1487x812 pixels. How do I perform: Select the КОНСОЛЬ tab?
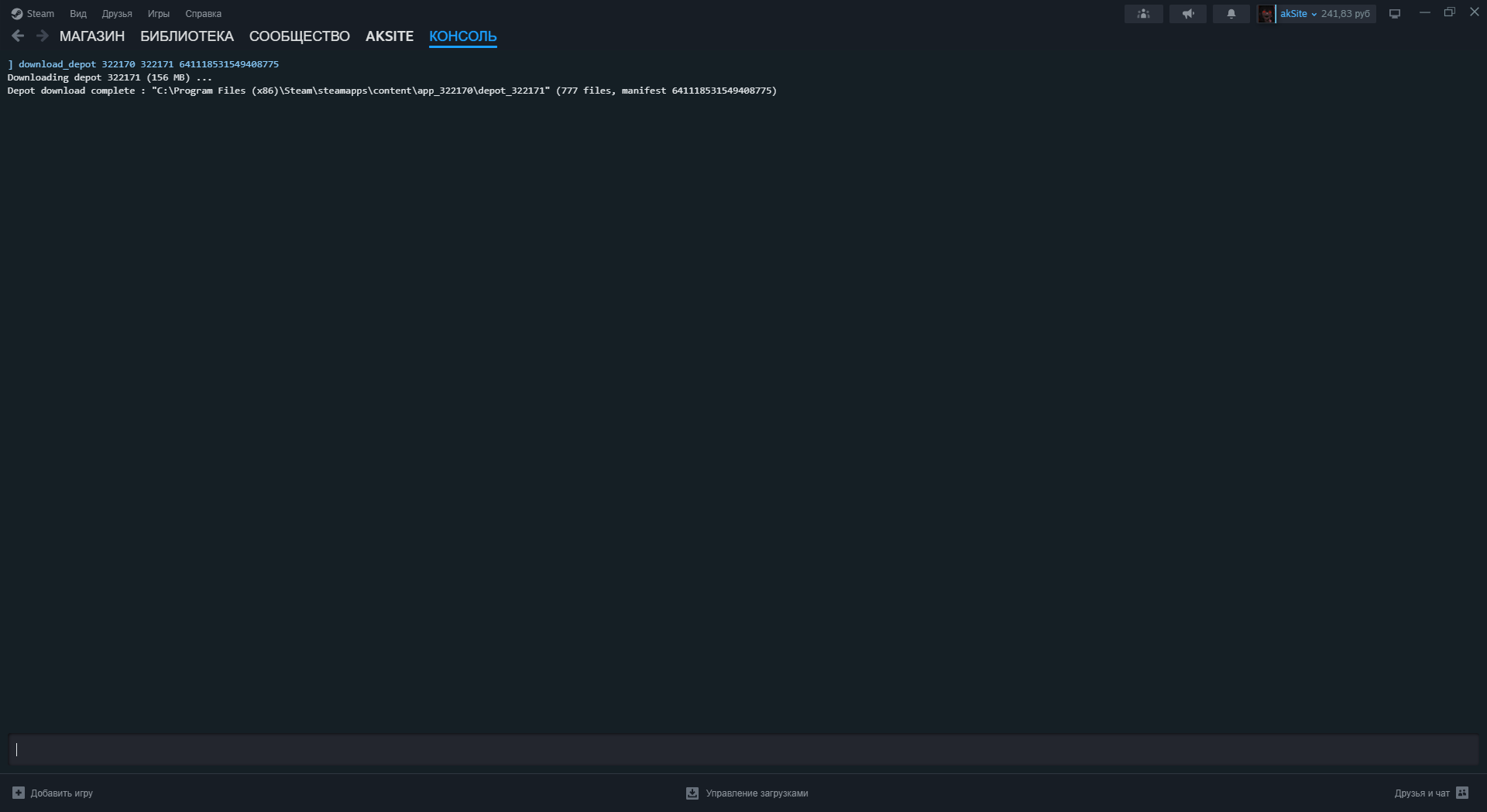(x=463, y=36)
